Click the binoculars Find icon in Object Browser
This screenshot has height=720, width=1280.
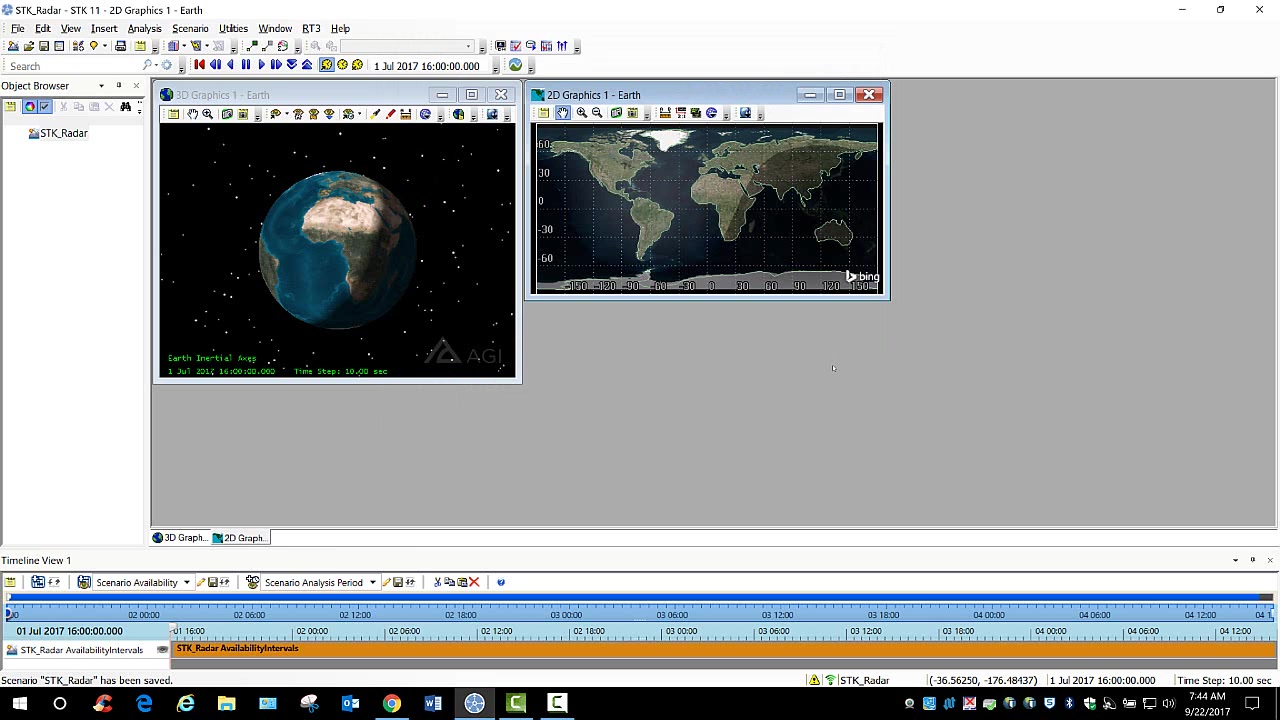pyautogui.click(x=125, y=107)
